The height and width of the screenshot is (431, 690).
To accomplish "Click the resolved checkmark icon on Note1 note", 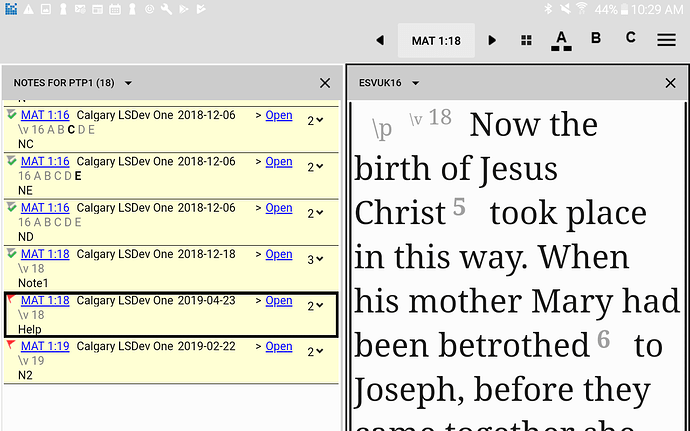I will pos(12,253).
